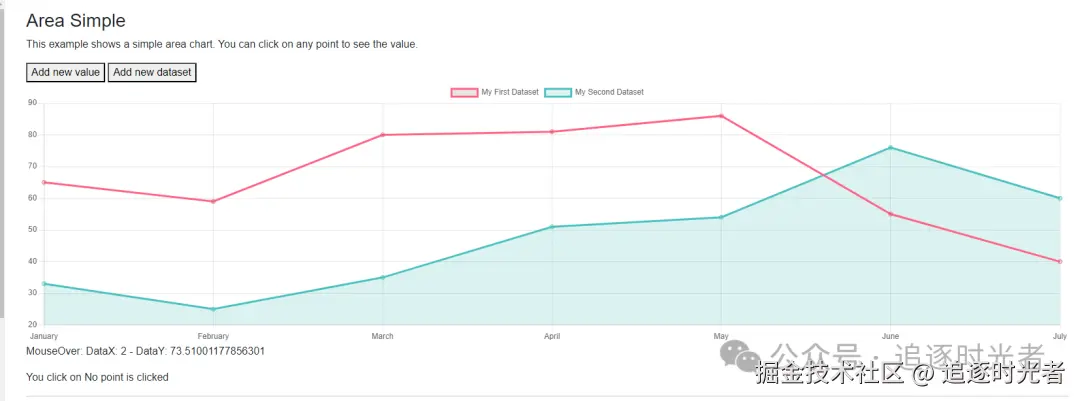Viewport: 1080px width, 401px height.
Task: Click the teal My Second Dataset legend swatch
Action: coord(558,92)
